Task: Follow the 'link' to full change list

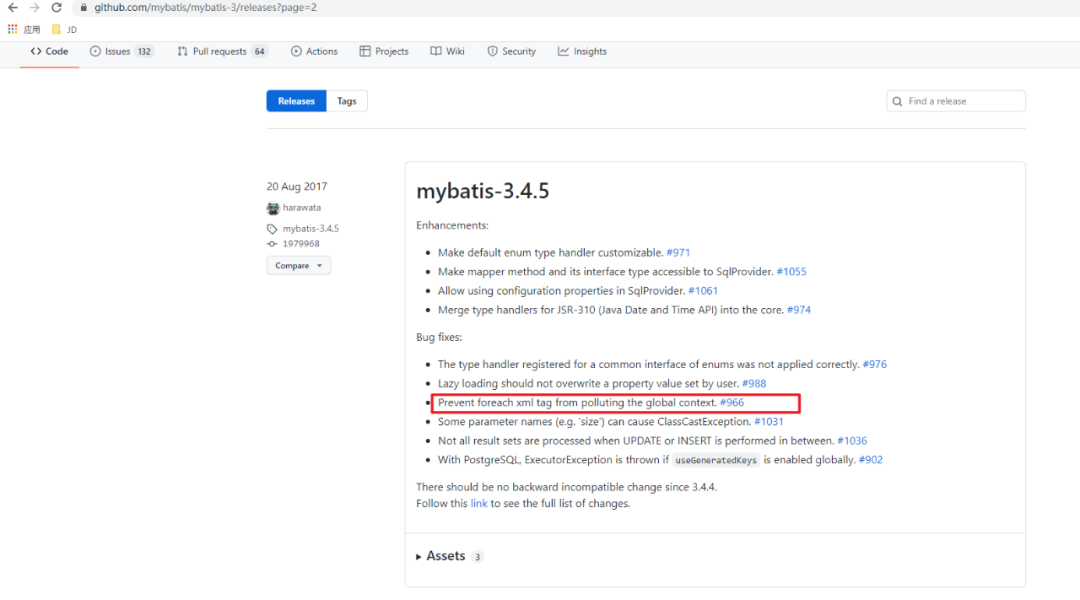Action: point(479,504)
